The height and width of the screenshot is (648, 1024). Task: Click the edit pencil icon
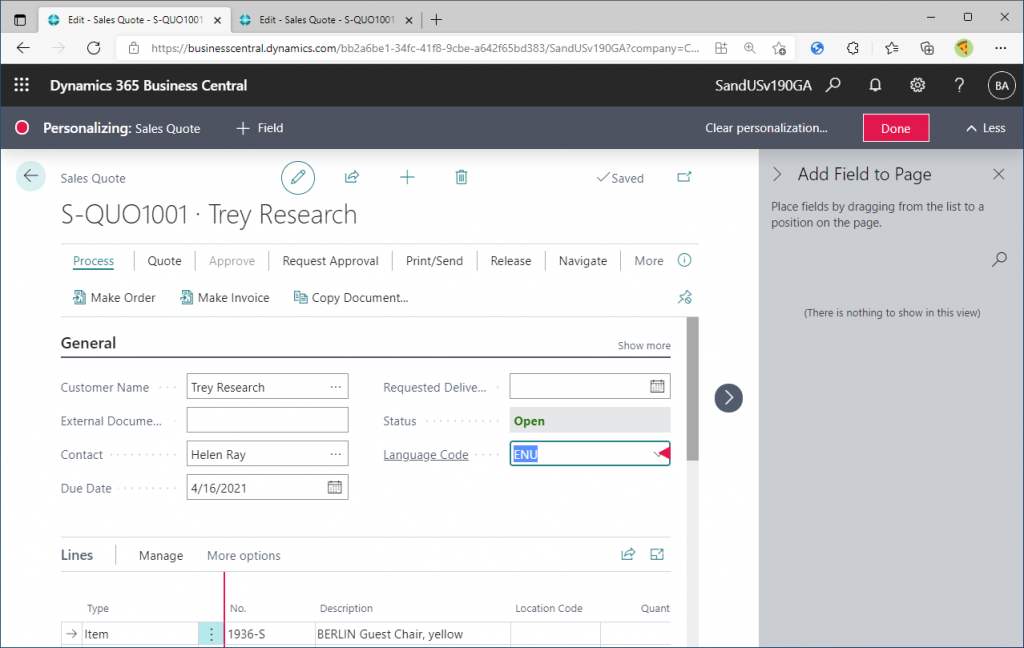(x=298, y=177)
